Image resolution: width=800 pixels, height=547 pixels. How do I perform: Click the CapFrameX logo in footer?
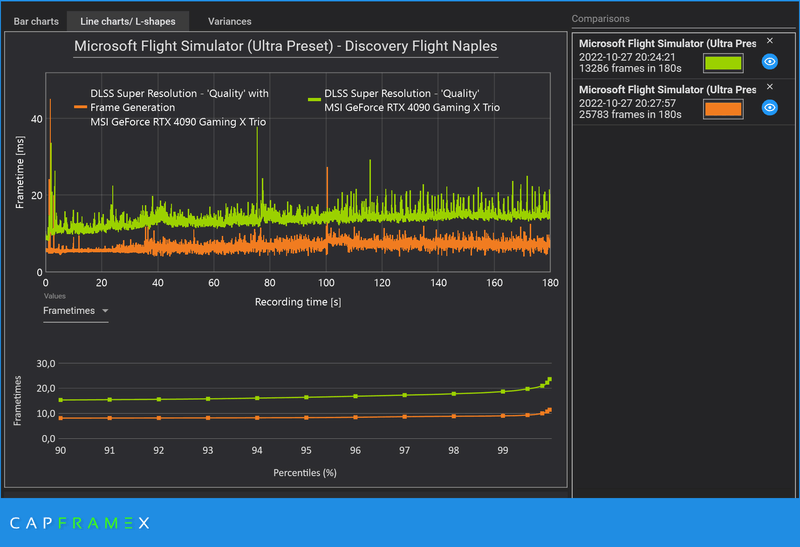[80, 523]
